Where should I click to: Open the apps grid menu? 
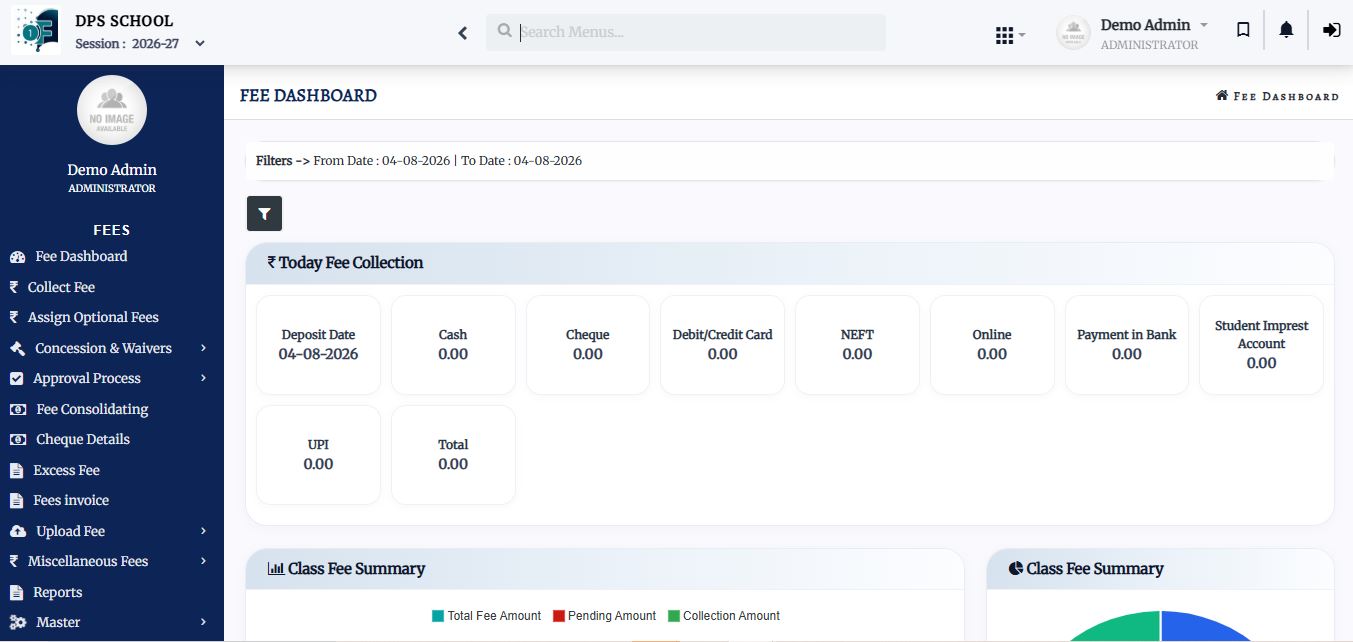tap(1010, 35)
